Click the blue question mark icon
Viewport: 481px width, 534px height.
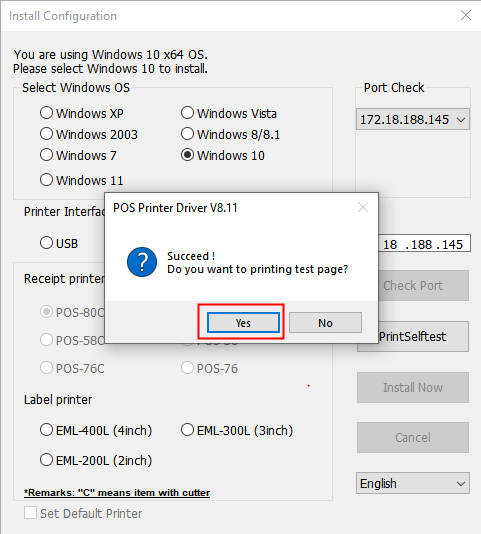pyautogui.click(x=142, y=262)
